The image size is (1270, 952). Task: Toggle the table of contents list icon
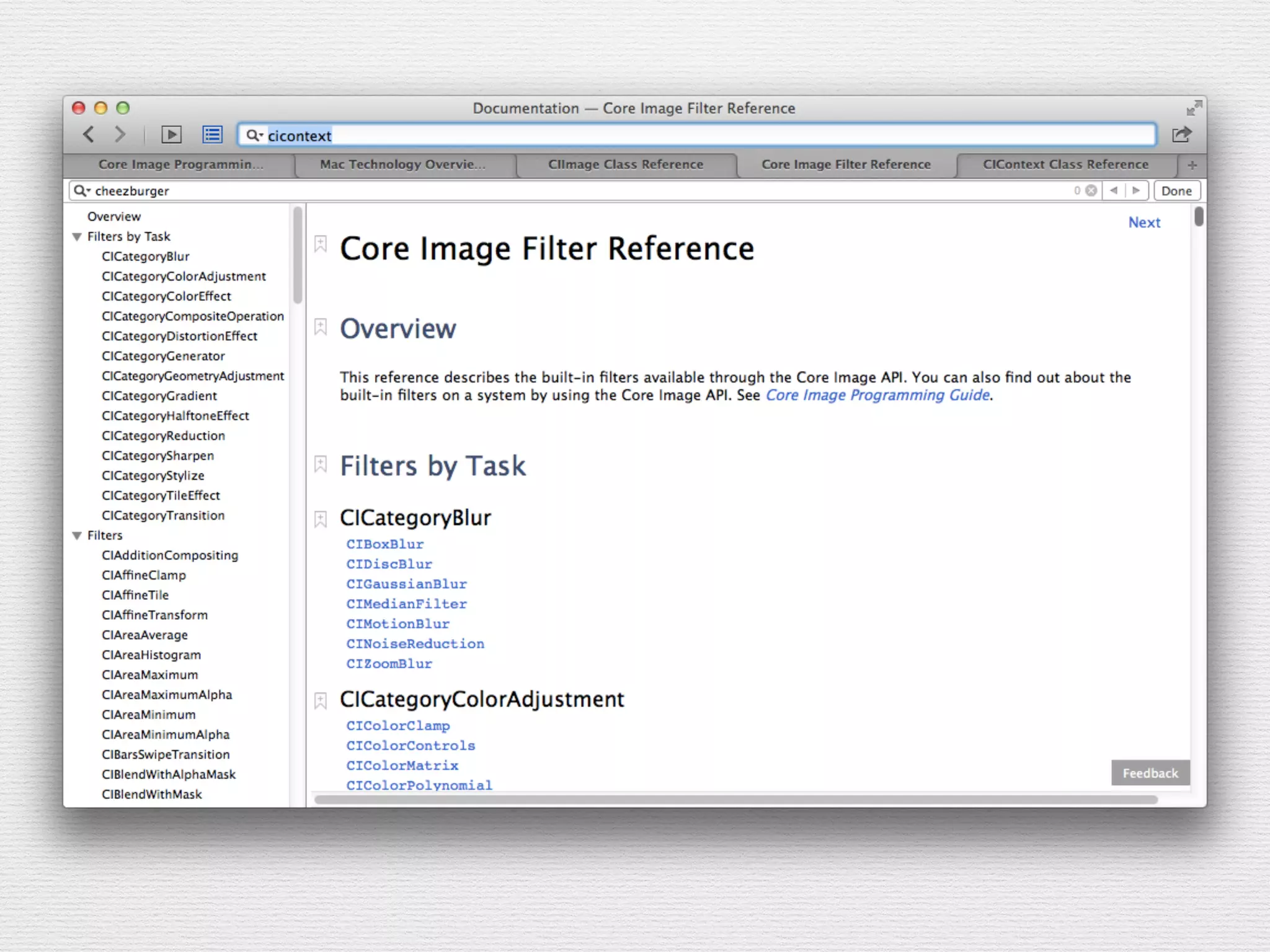212,134
